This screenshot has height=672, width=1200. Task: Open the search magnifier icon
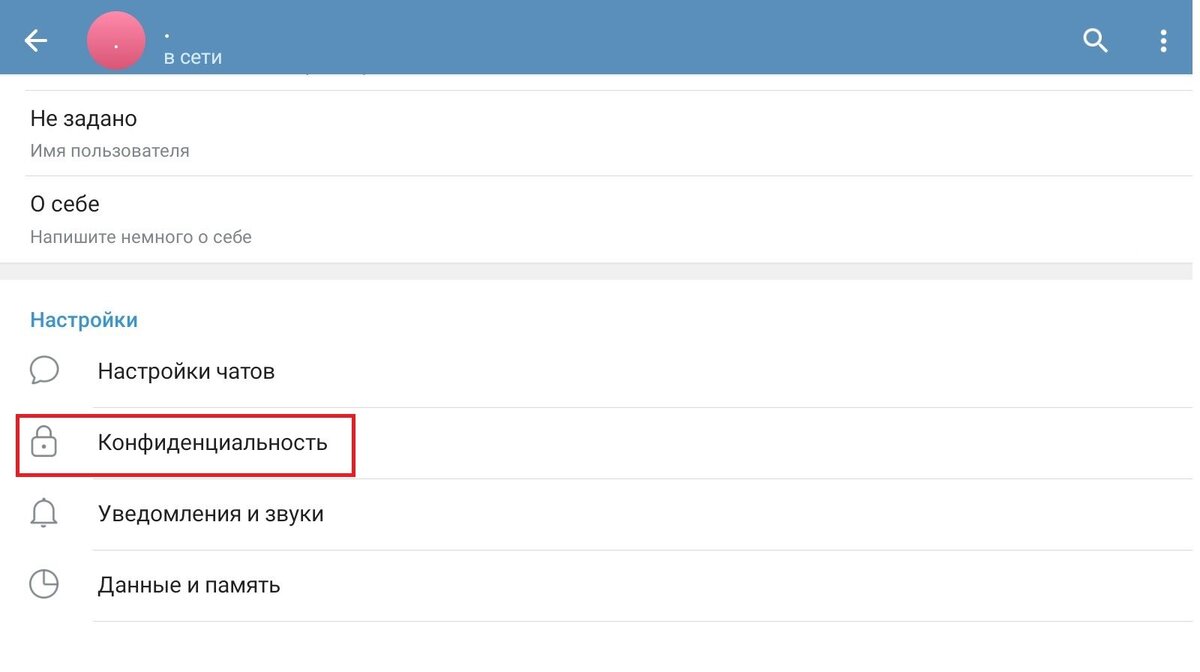click(1096, 41)
